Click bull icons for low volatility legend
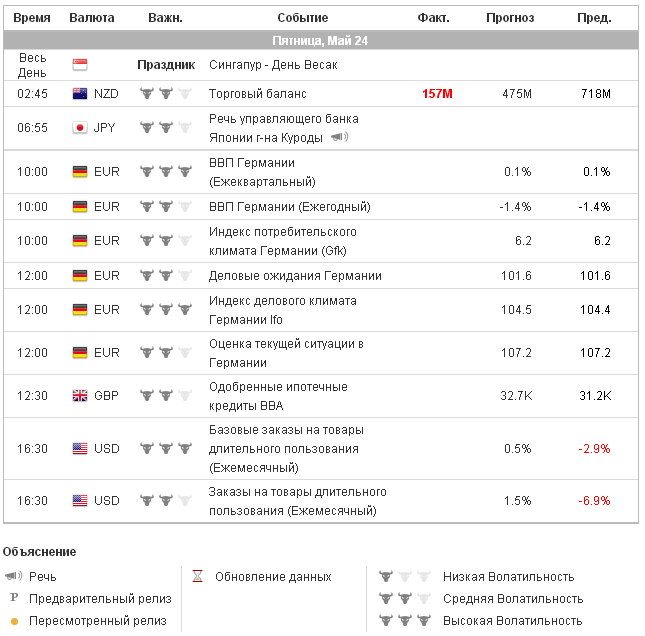645x636 pixels. pyautogui.click(x=404, y=577)
